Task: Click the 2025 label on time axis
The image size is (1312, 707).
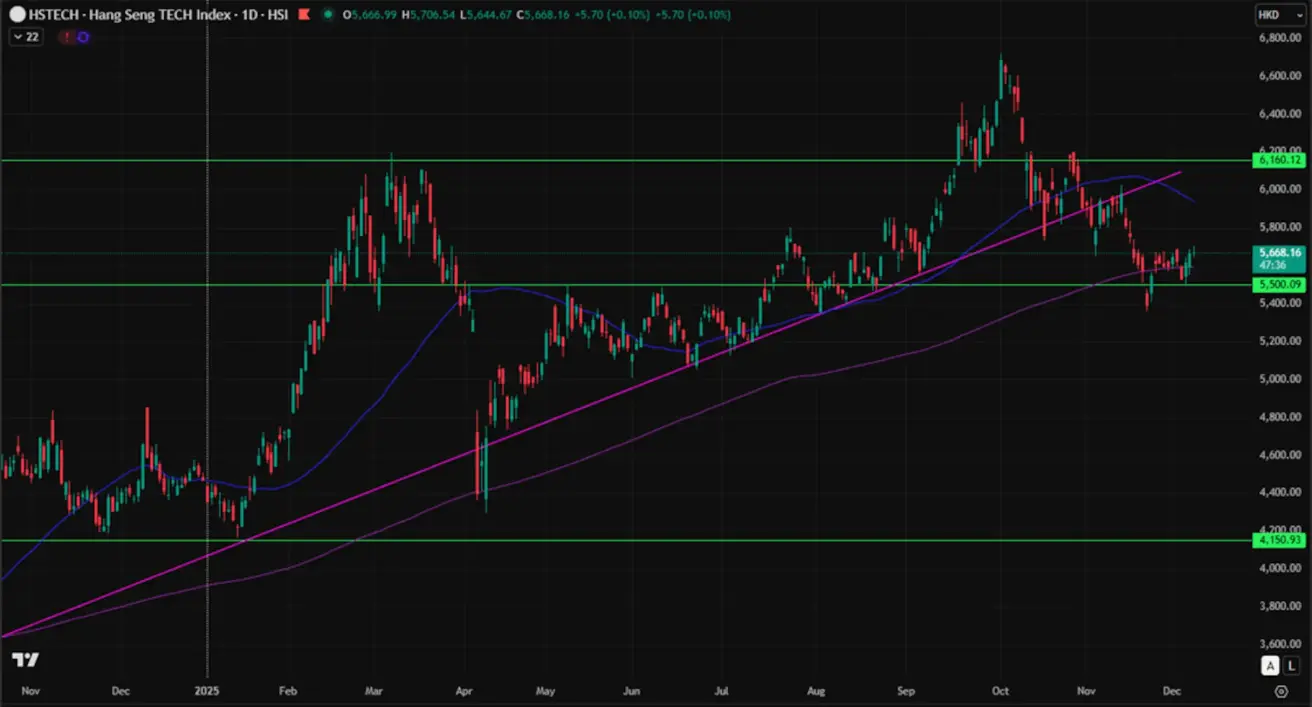Action: (207, 690)
